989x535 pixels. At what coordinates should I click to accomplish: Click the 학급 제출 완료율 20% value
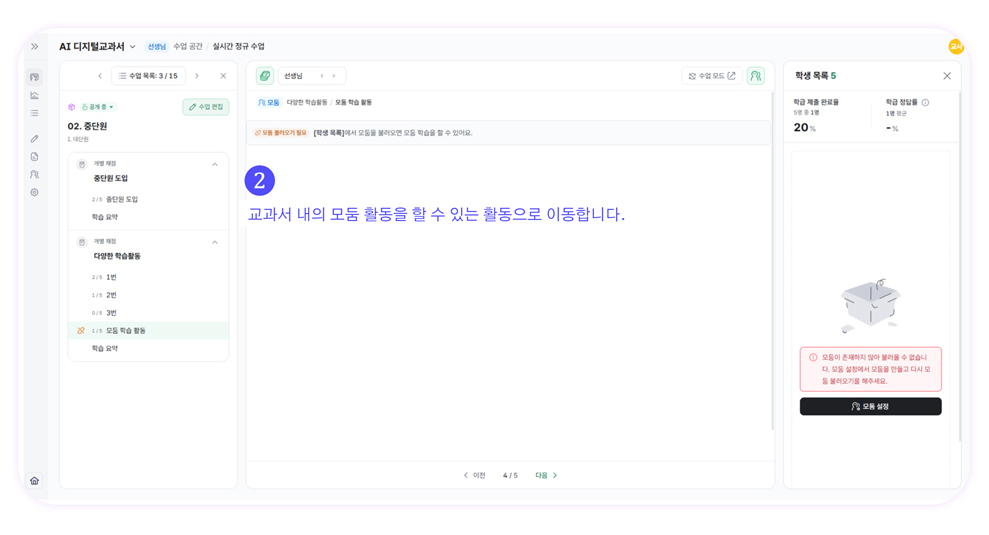pos(804,127)
